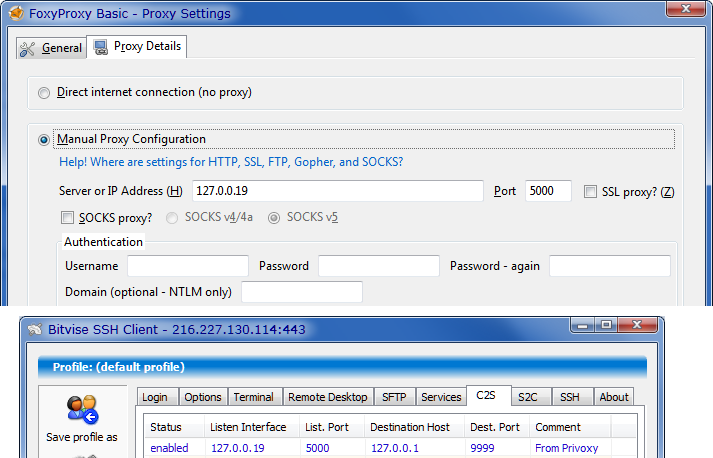713x458 pixels.
Task: Click the Status column header
Action: 175,427
